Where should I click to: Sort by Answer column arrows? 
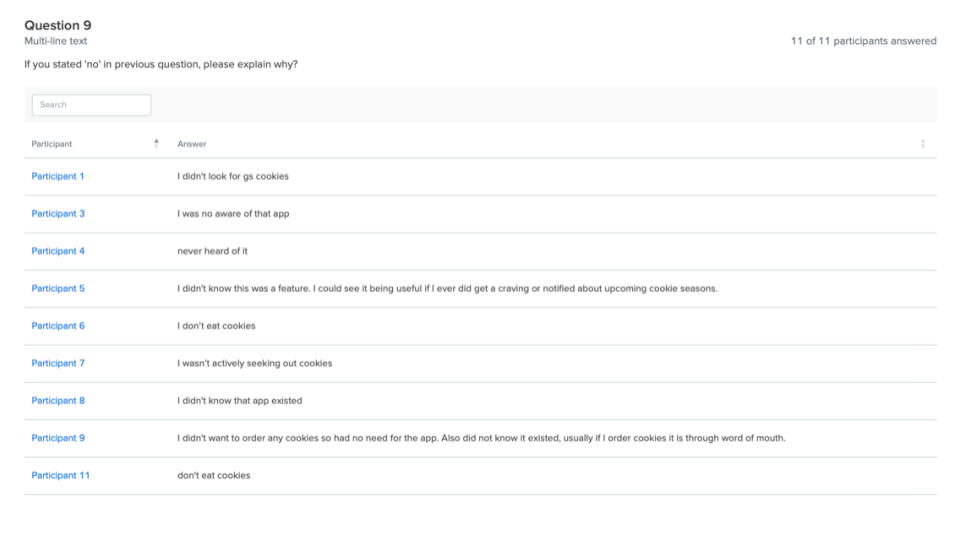coord(923,144)
